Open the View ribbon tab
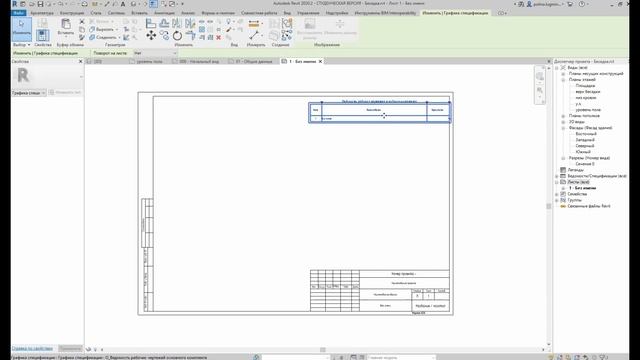640x360 pixels. pos(287,13)
